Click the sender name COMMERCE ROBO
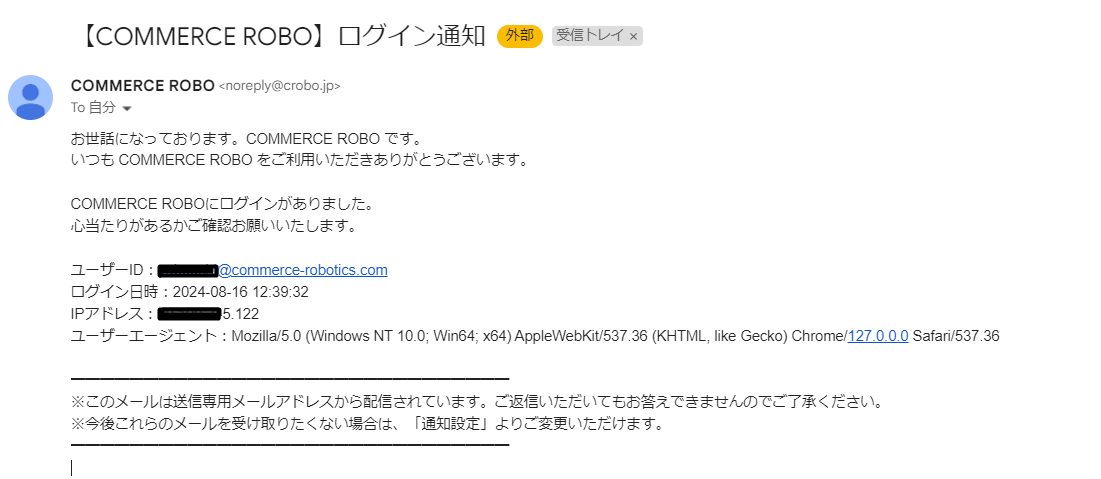 143,86
